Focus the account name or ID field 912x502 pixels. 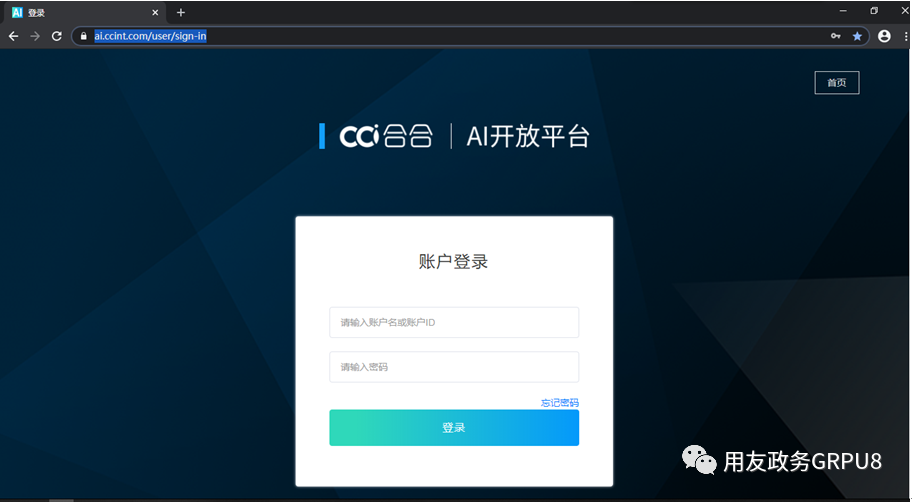(x=454, y=322)
